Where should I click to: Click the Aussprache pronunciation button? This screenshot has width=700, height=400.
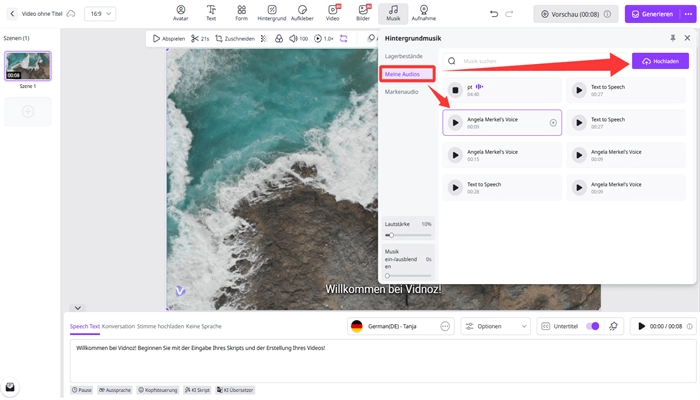tap(115, 390)
